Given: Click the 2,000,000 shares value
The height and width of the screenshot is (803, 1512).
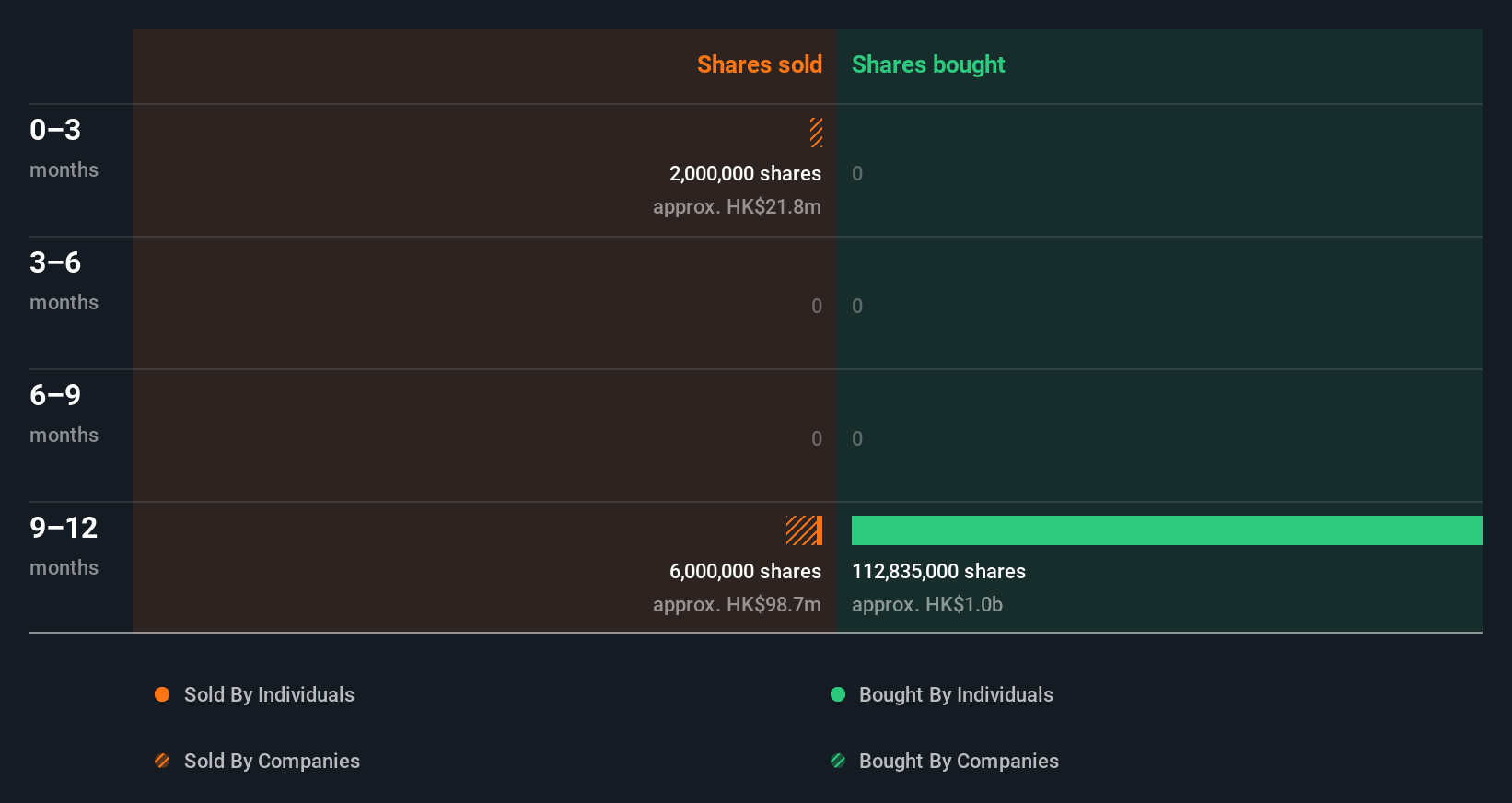Looking at the screenshot, I should pyautogui.click(x=745, y=173).
